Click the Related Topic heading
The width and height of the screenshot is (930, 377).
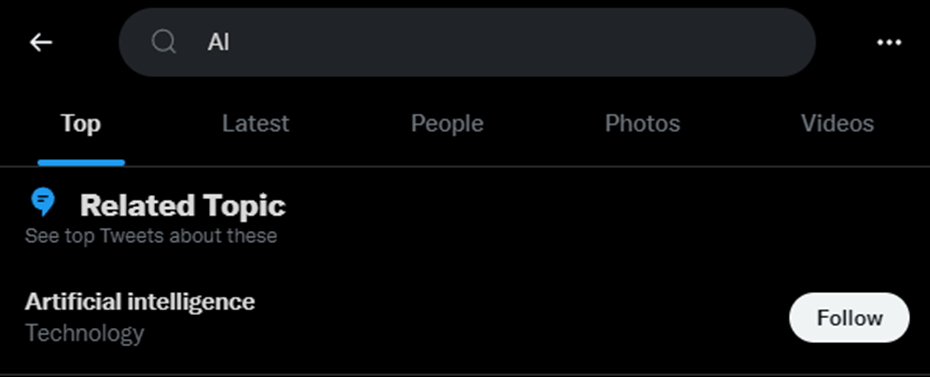click(x=183, y=205)
